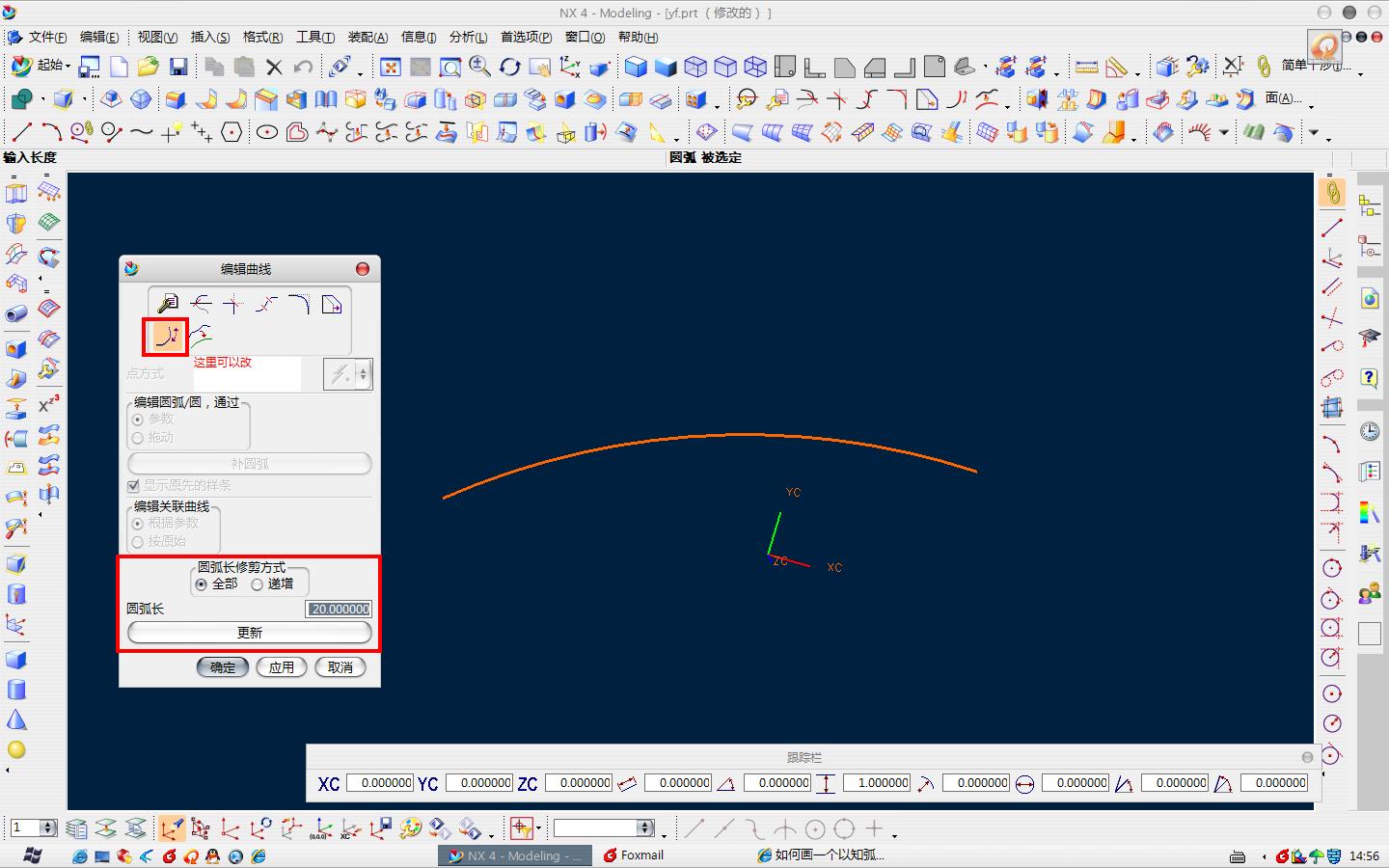Expand the work layer number spinner
Screen dimensions: 1389x868
[x=48, y=827]
